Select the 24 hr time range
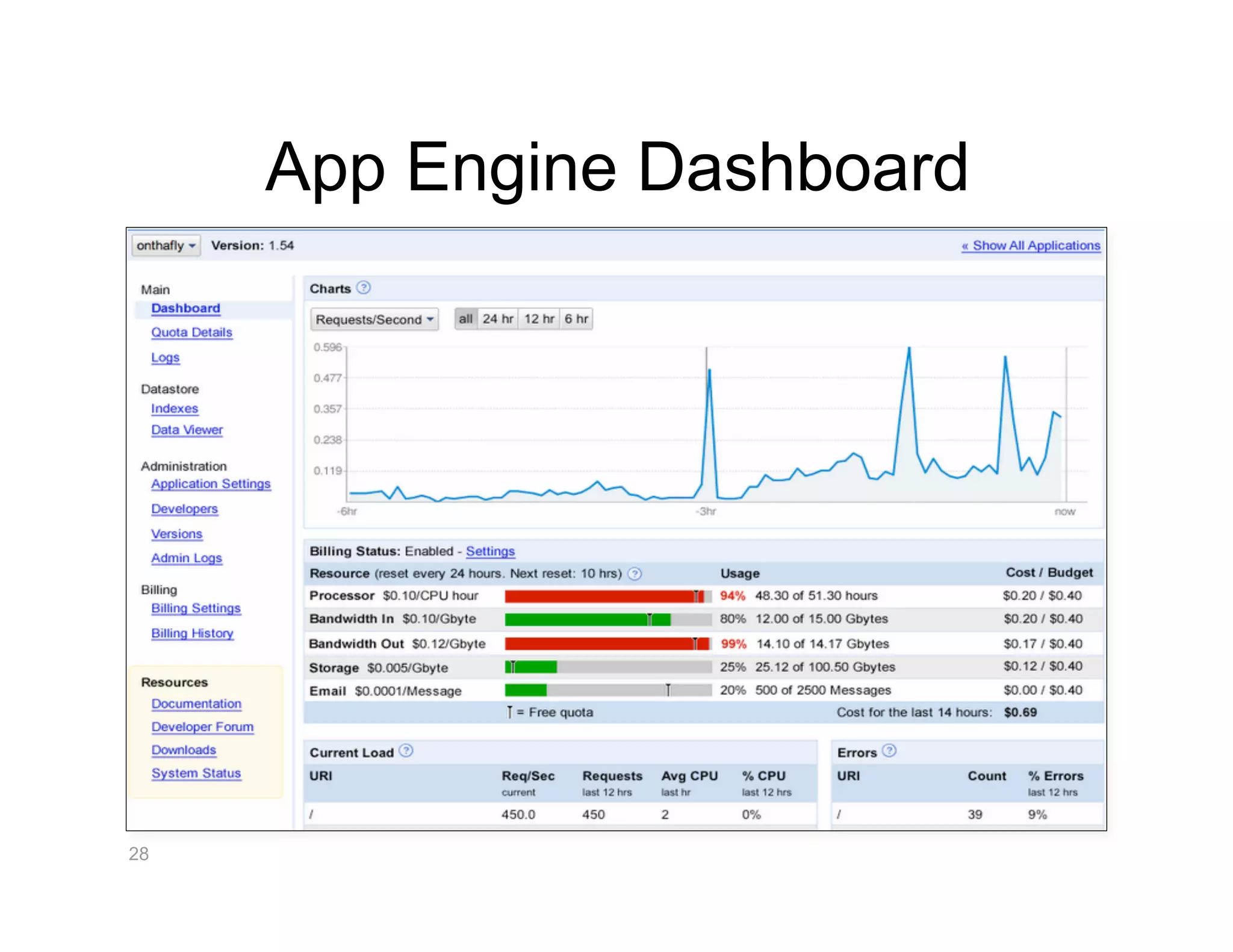The height and width of the screenshot is (952, 1233). coord(498,319)
